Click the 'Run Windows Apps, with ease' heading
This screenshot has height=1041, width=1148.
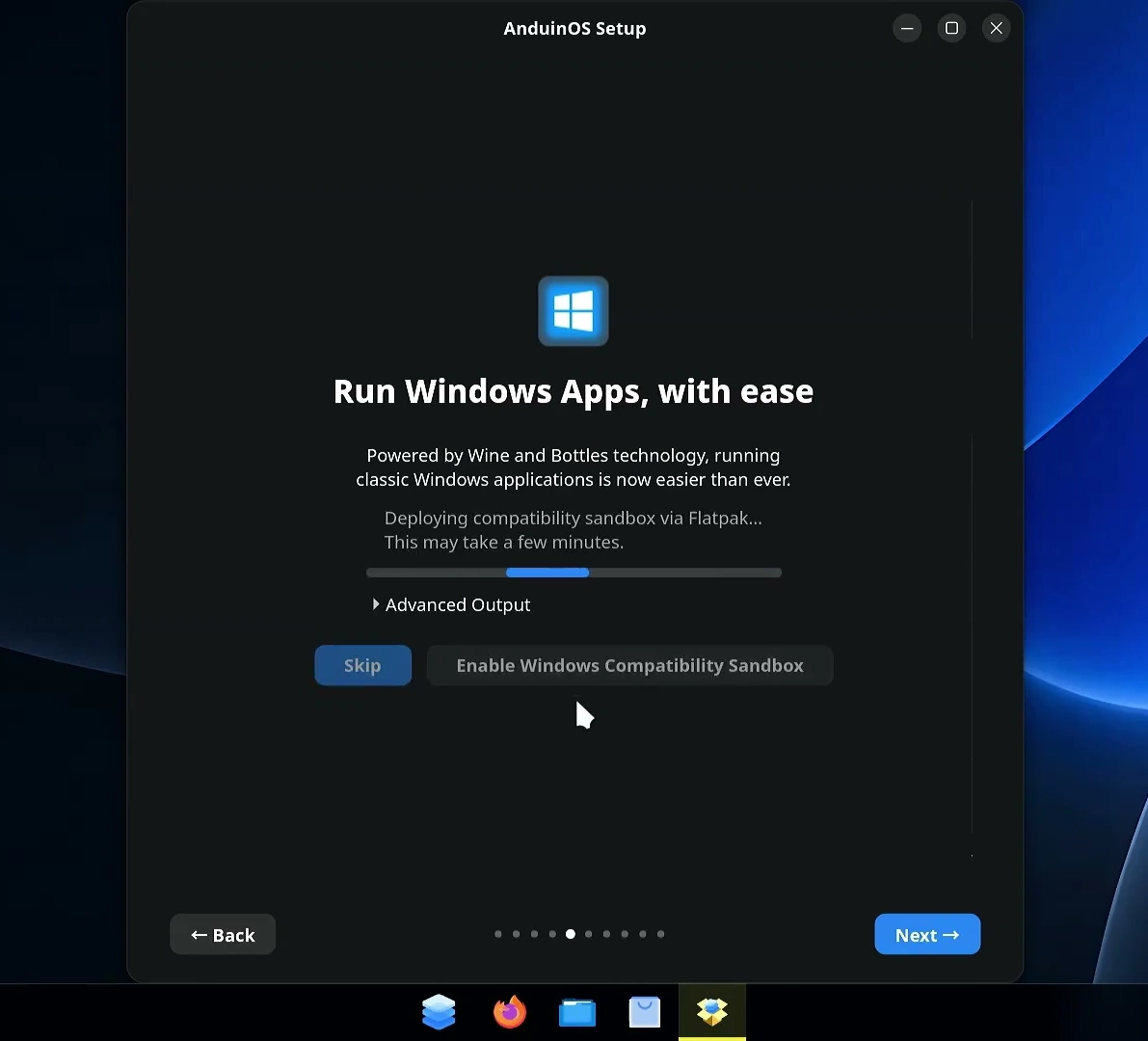[x=574, y=391]
